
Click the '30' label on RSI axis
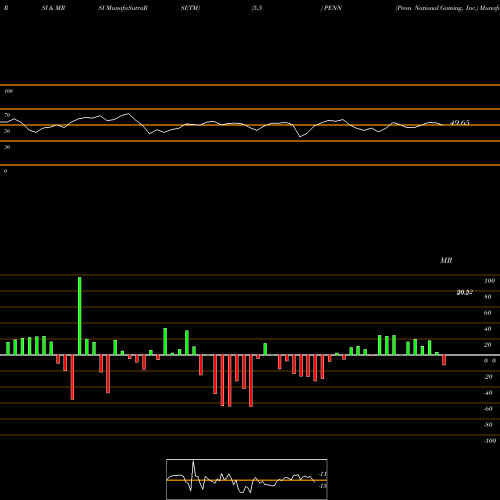coord(7,147)
